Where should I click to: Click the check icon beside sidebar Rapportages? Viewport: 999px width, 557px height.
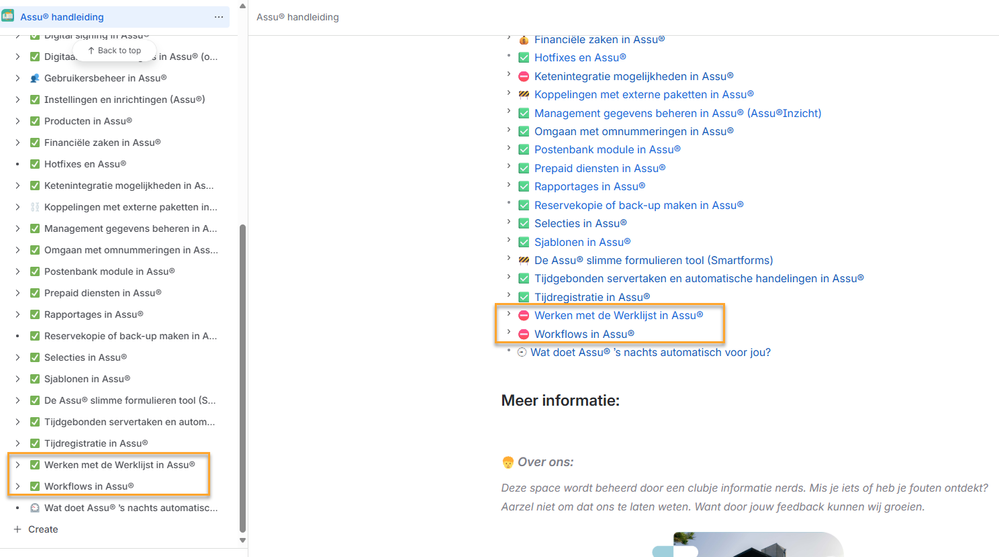35,314
